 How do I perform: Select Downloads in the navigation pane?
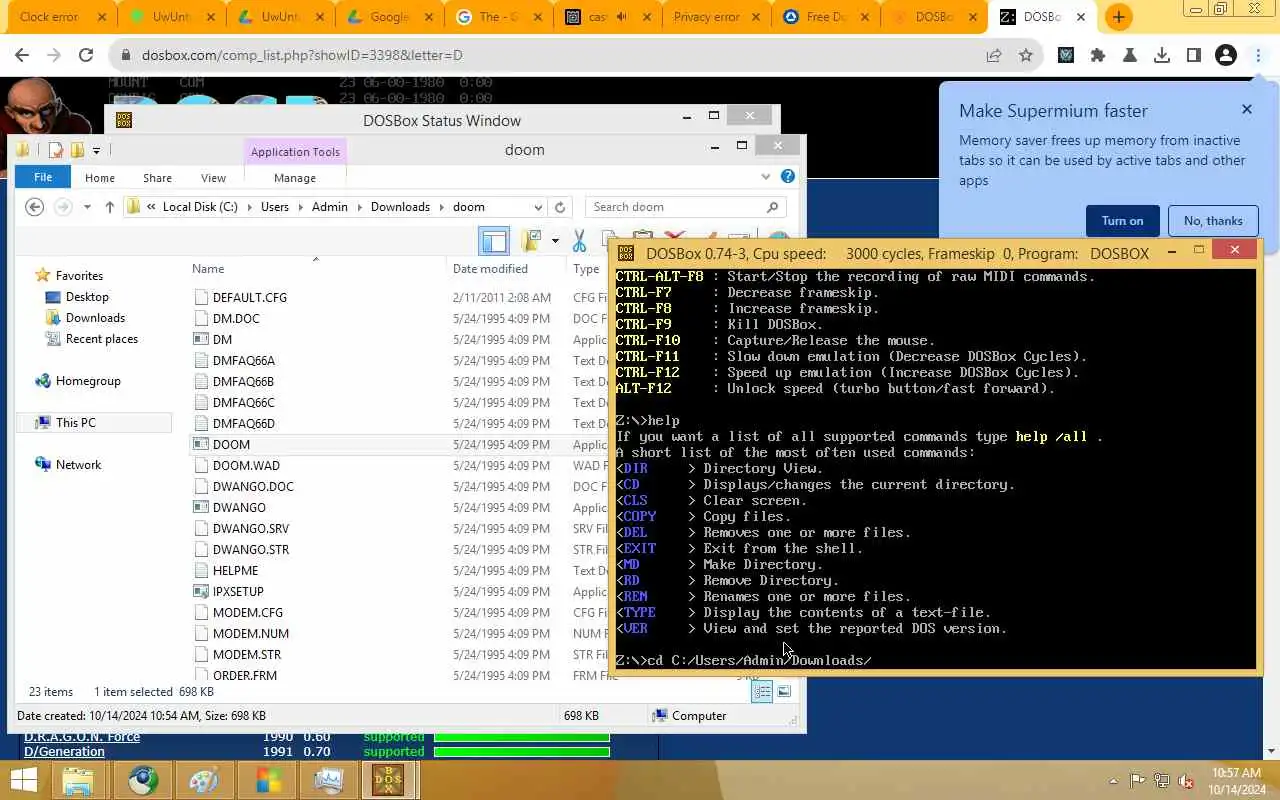pos(95,318)
